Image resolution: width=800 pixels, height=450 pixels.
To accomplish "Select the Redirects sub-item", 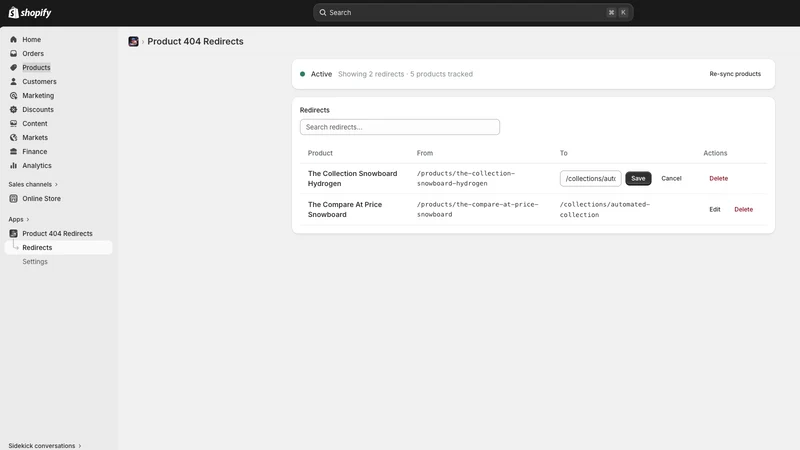I will (x=58, y=247).
